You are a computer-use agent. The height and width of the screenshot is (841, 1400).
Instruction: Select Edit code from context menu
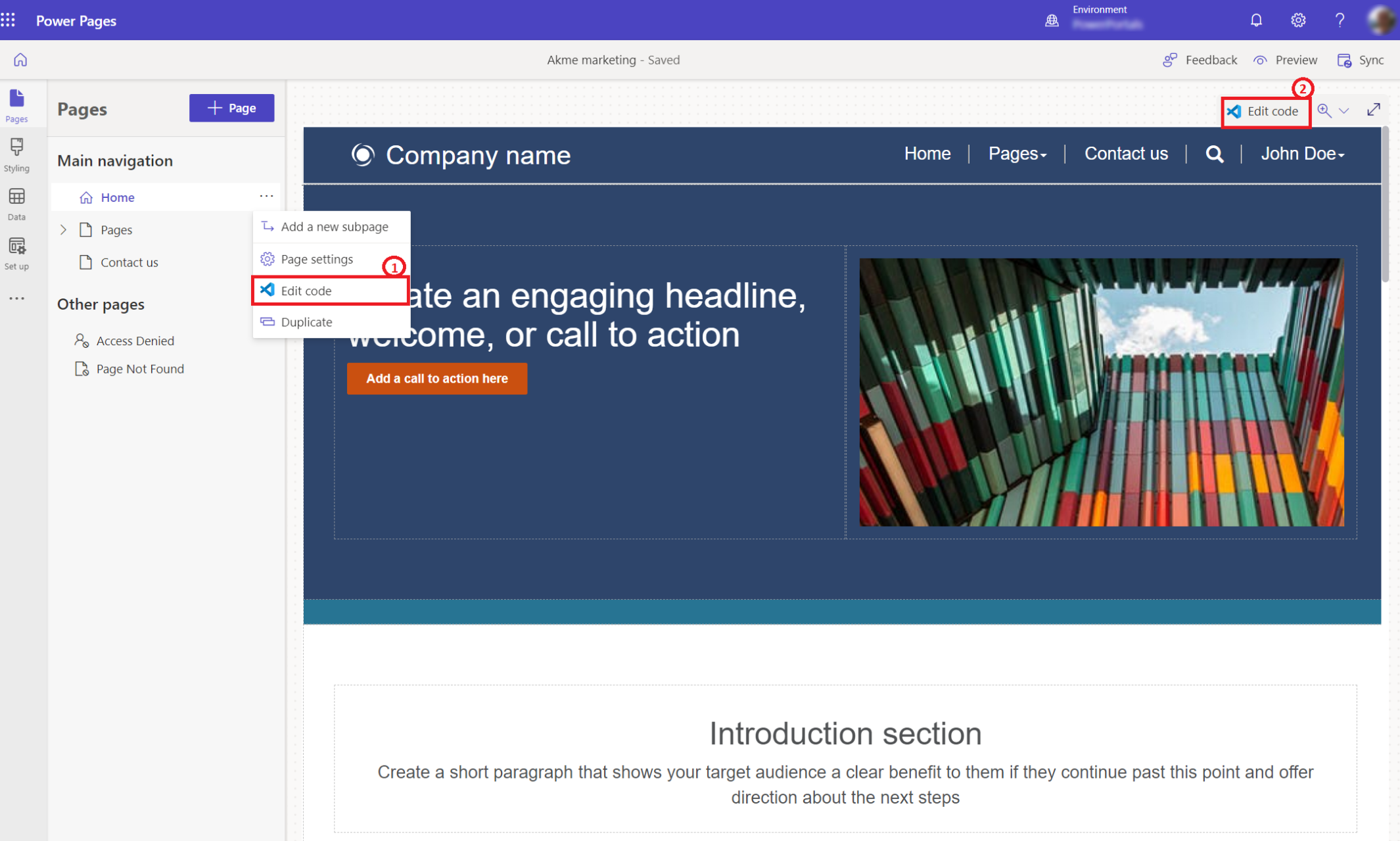(306, 290)
